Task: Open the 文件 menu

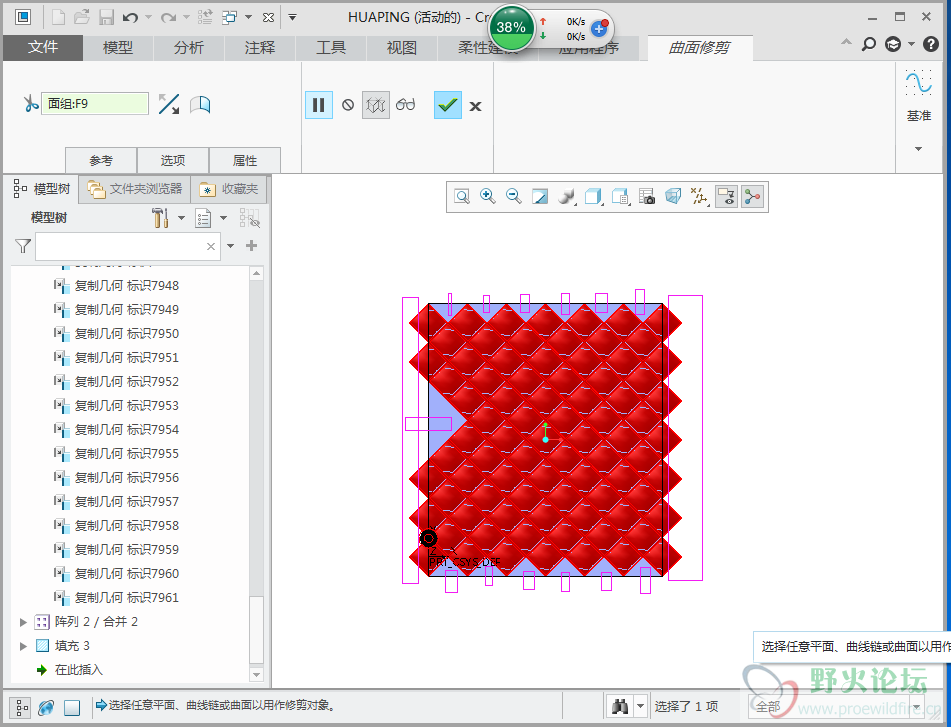Action: coord(42,47)
